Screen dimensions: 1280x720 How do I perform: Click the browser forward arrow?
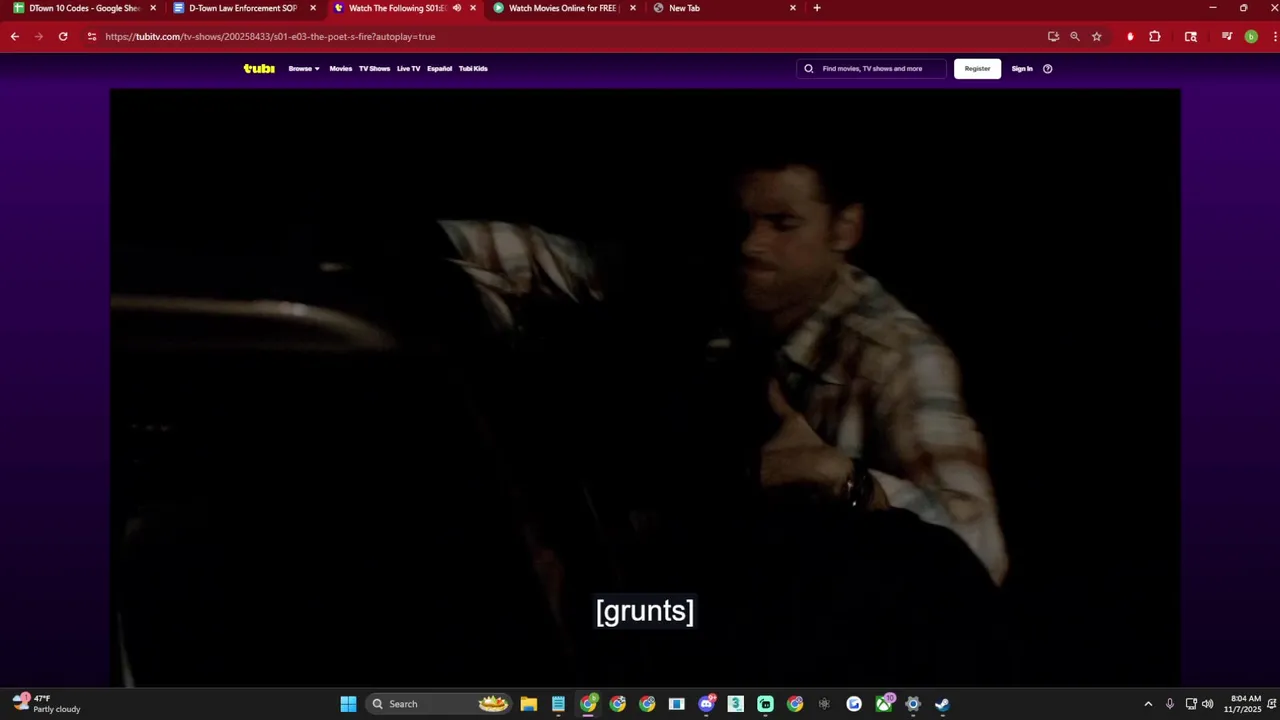click(x=39, y=36)
